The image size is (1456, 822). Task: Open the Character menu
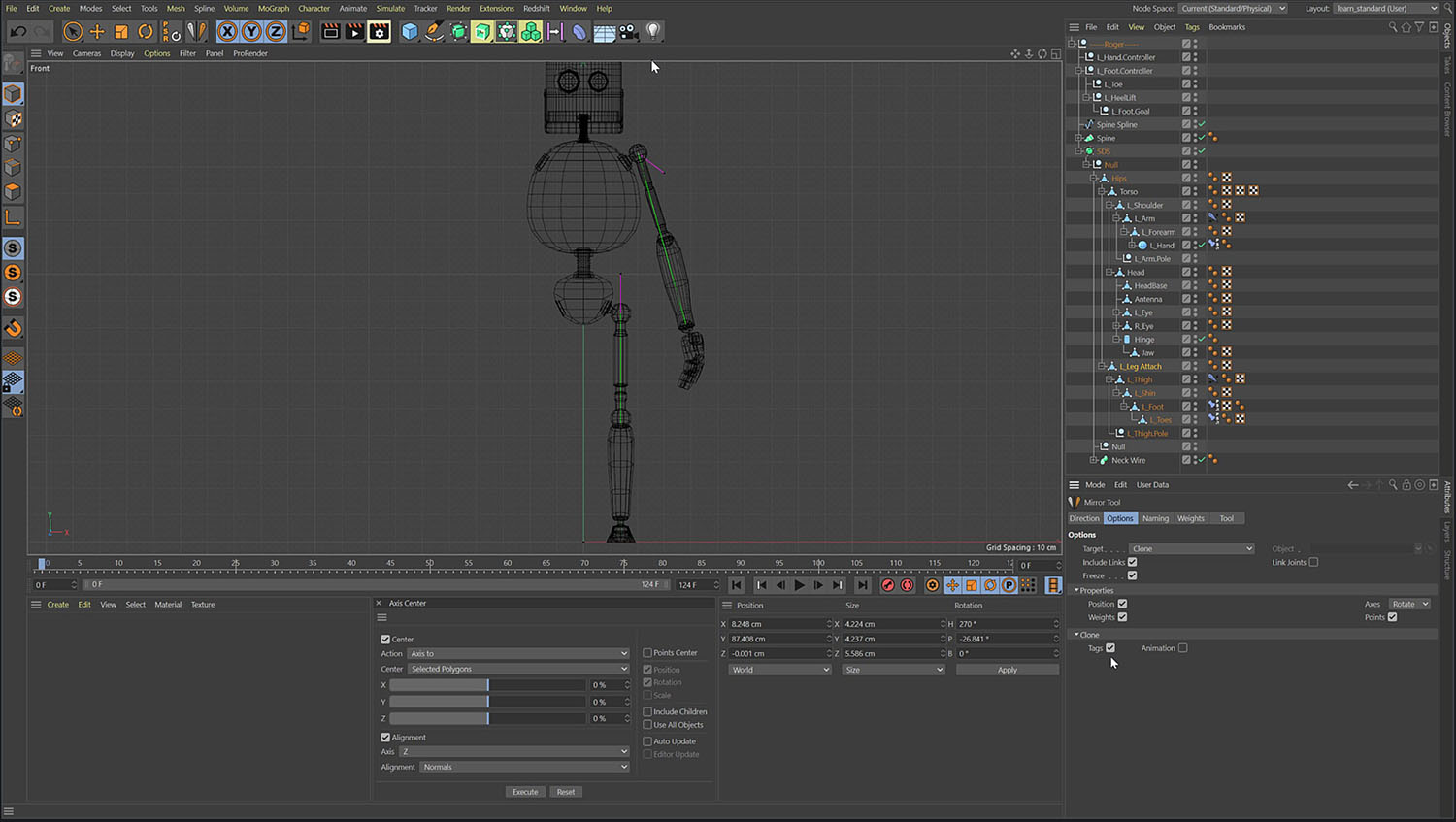pos(314,8)
